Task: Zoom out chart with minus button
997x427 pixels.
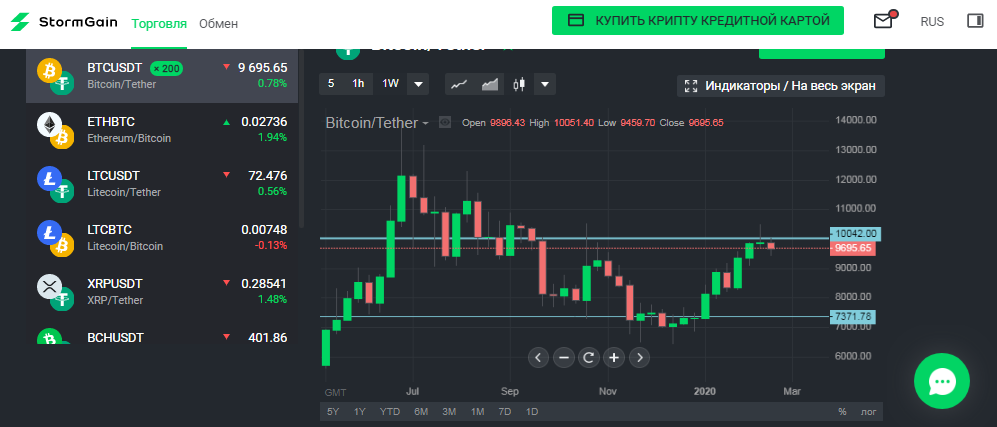Action: pos(563,358)
